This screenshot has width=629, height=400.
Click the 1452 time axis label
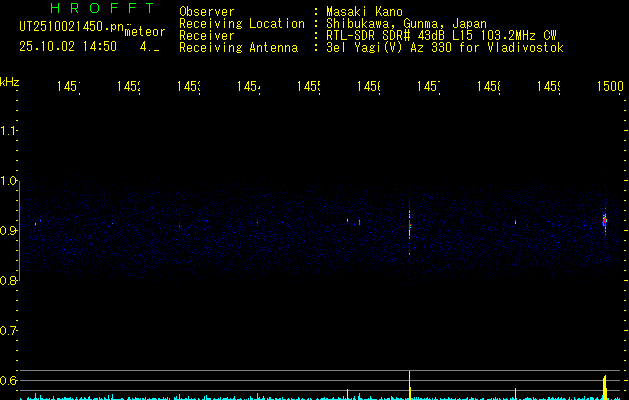point(128,87)
